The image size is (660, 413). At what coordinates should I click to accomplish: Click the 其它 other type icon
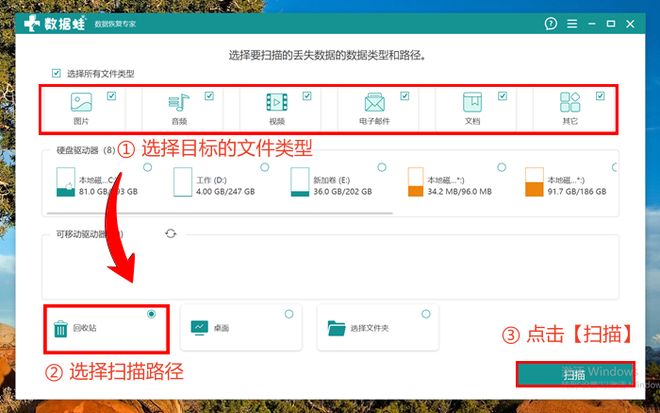tap(570, 102)
